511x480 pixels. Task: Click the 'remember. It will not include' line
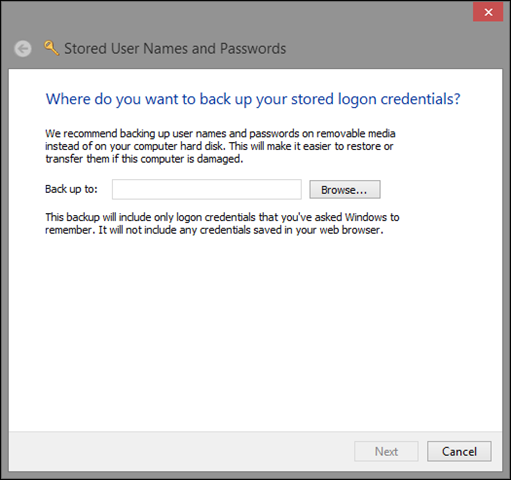tap(214, 230)
